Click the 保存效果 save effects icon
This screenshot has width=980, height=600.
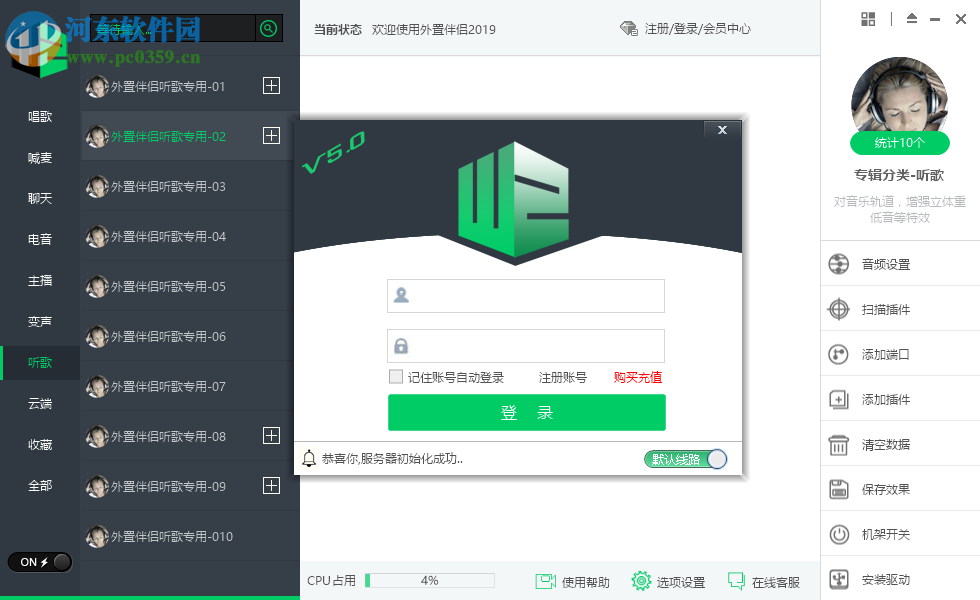[838, 488]
